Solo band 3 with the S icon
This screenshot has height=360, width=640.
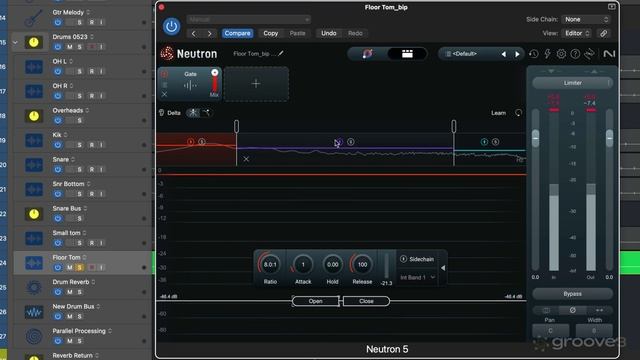coord(496,142)
